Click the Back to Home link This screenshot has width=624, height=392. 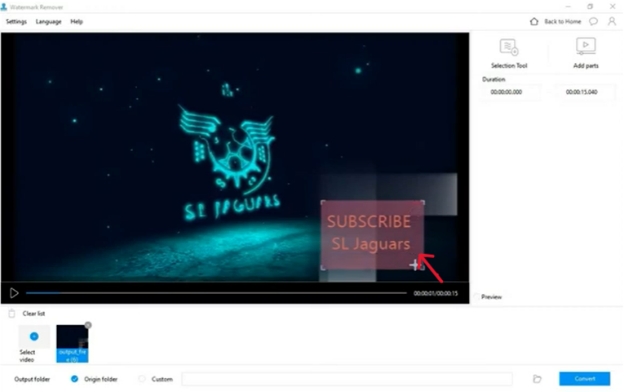pos(562,21)
